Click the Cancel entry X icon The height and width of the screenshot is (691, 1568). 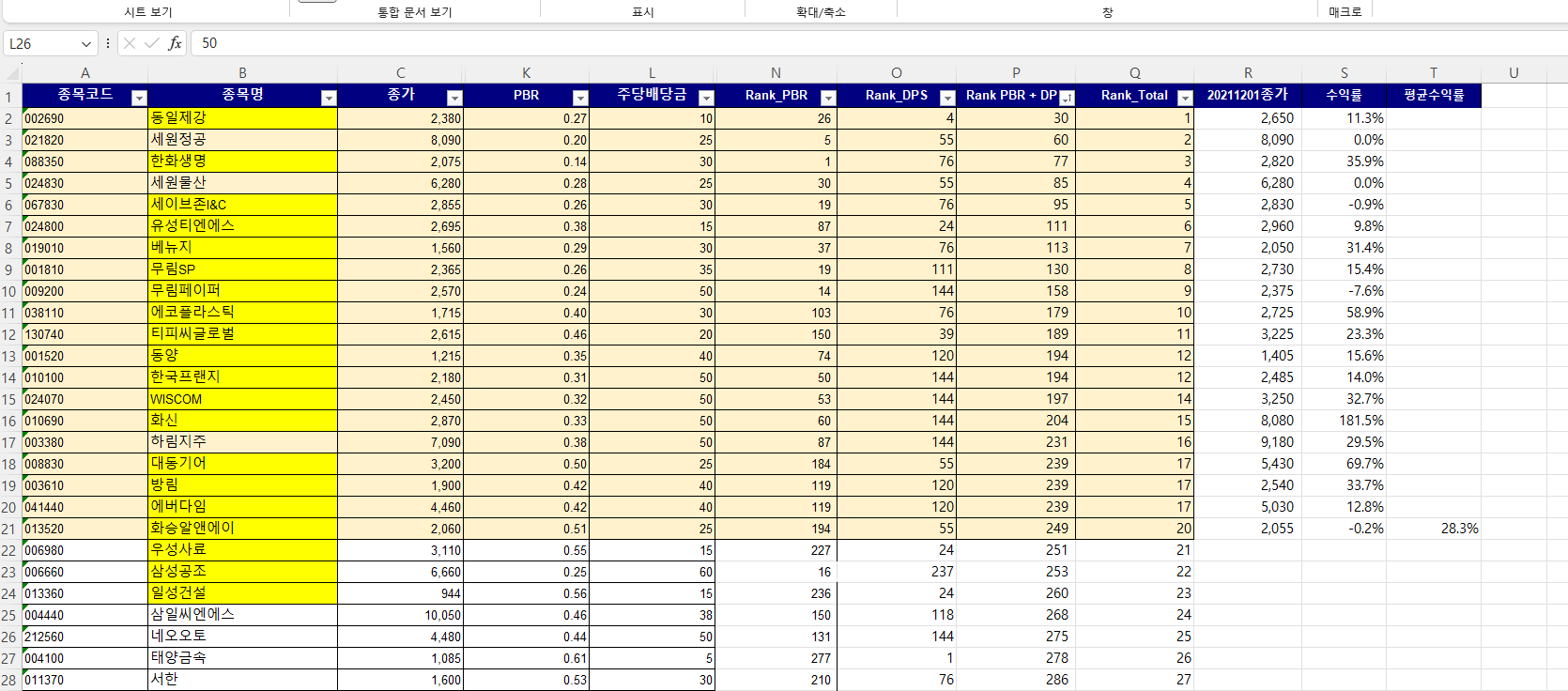[130, 43]
